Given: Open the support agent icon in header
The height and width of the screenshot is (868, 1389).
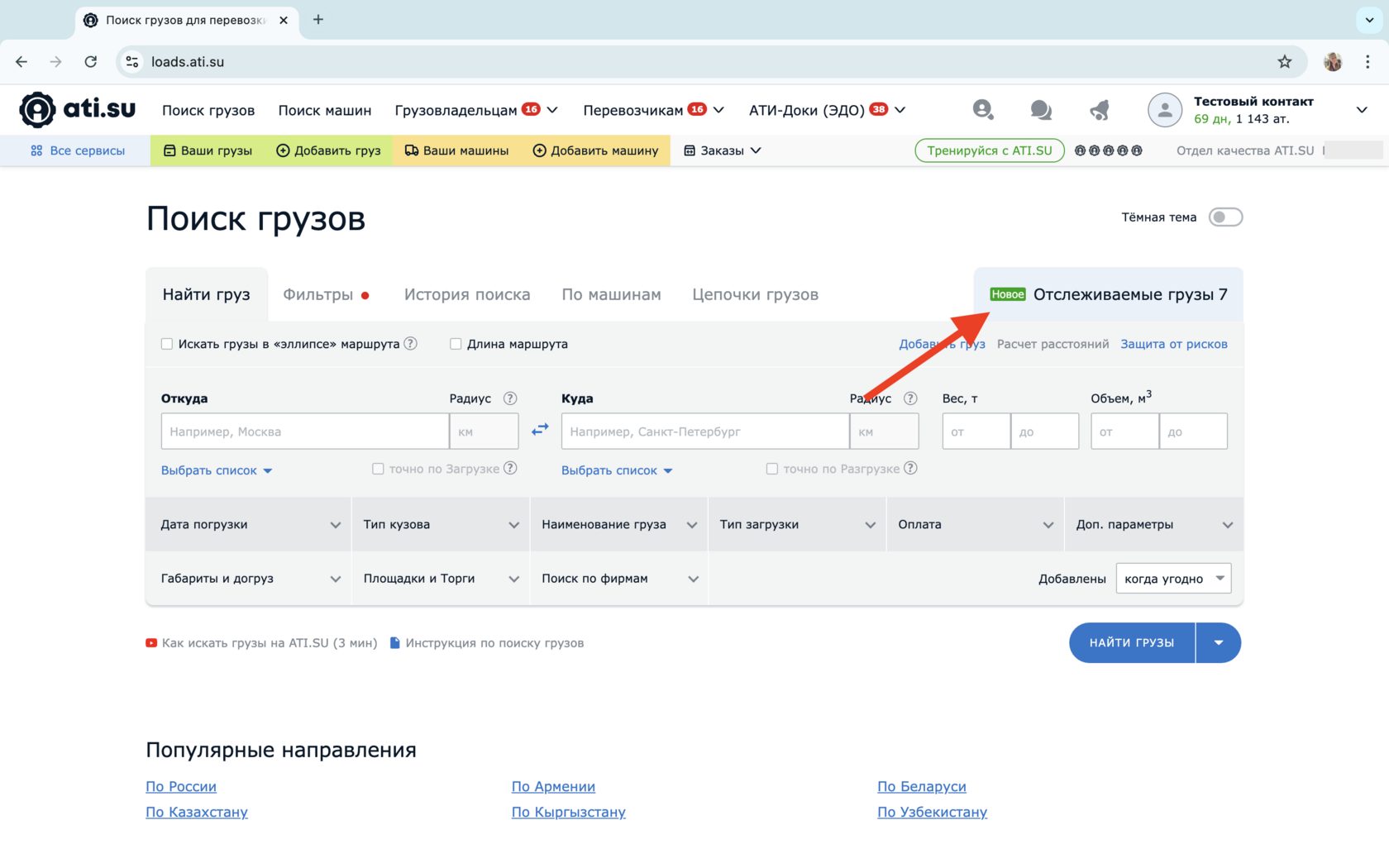Looking at the screenshot, I should 982,110.
